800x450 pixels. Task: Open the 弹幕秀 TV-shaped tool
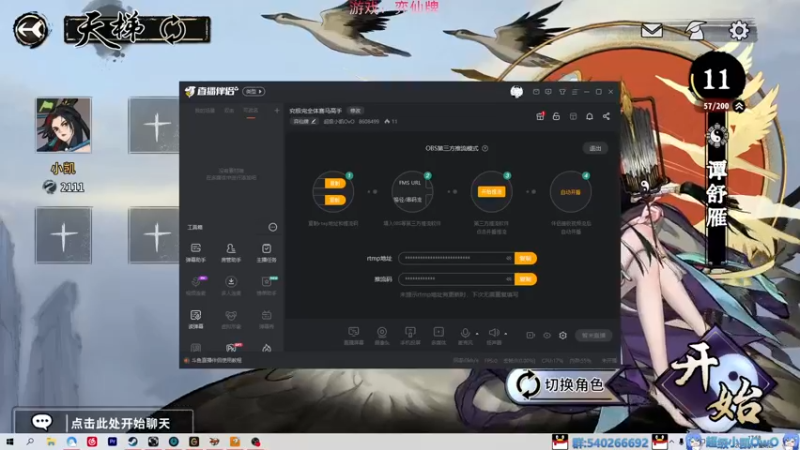[266, 319]
